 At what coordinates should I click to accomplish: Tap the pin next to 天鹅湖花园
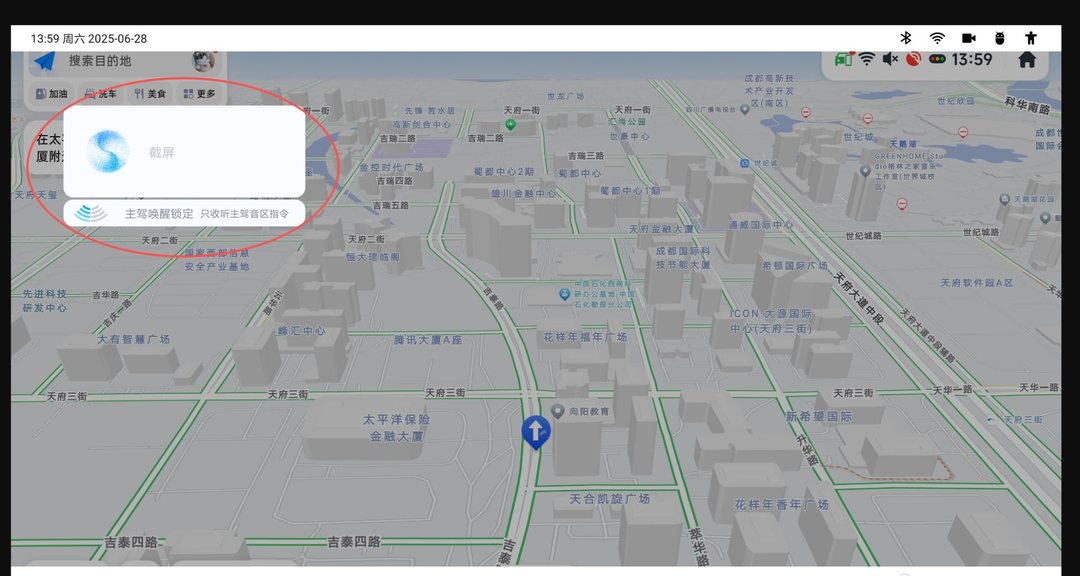[1004, 199]
